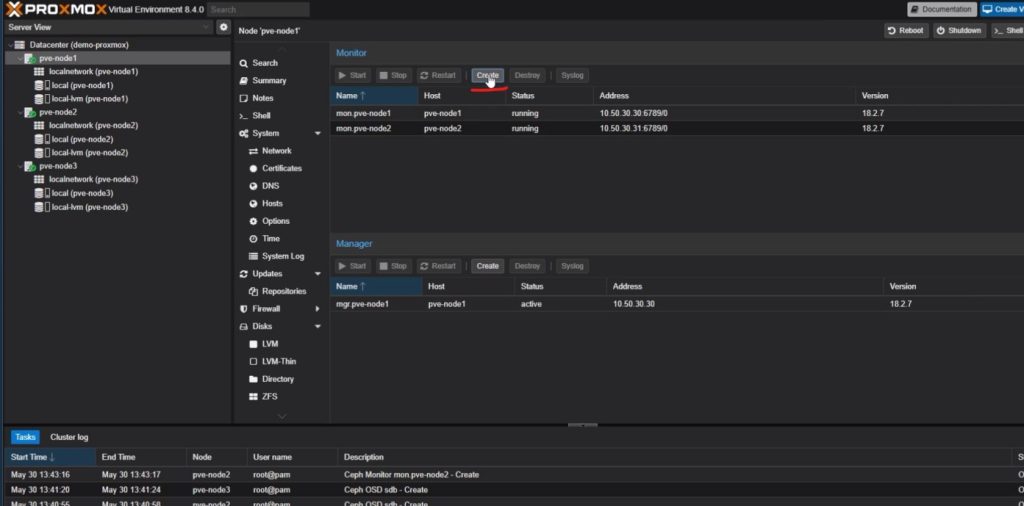Click Stop in the Manager toolbar
The image size is (1024, 506).
pos(392,266)
